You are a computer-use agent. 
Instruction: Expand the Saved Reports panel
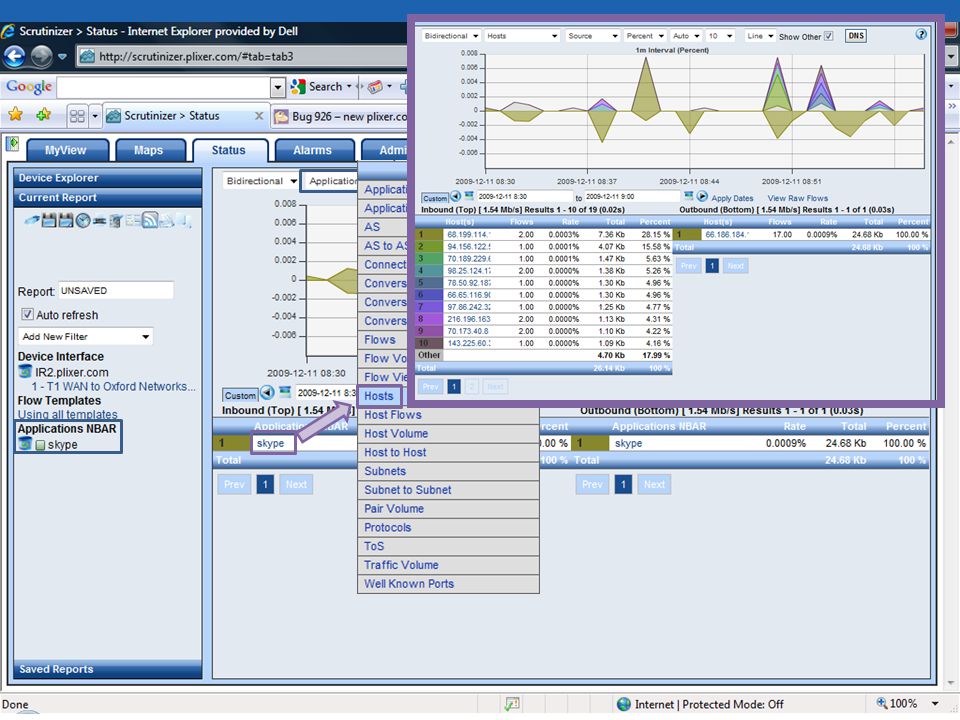(x=108, y=669)
